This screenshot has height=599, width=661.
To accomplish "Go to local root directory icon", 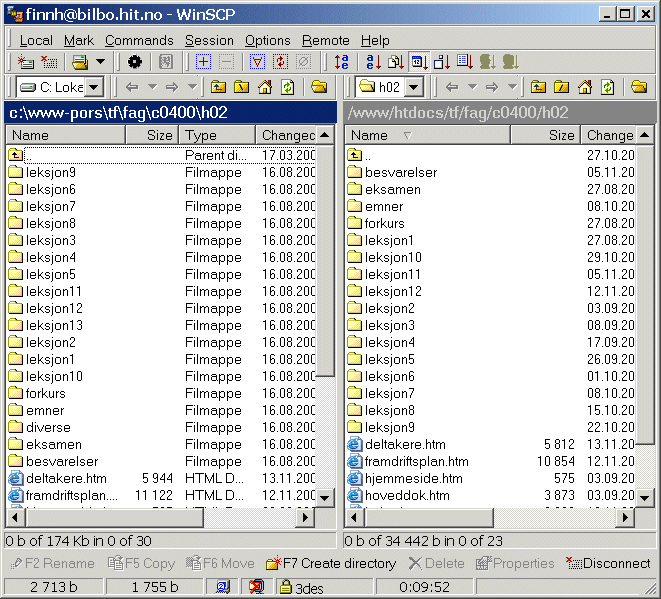I will (242, 87).
